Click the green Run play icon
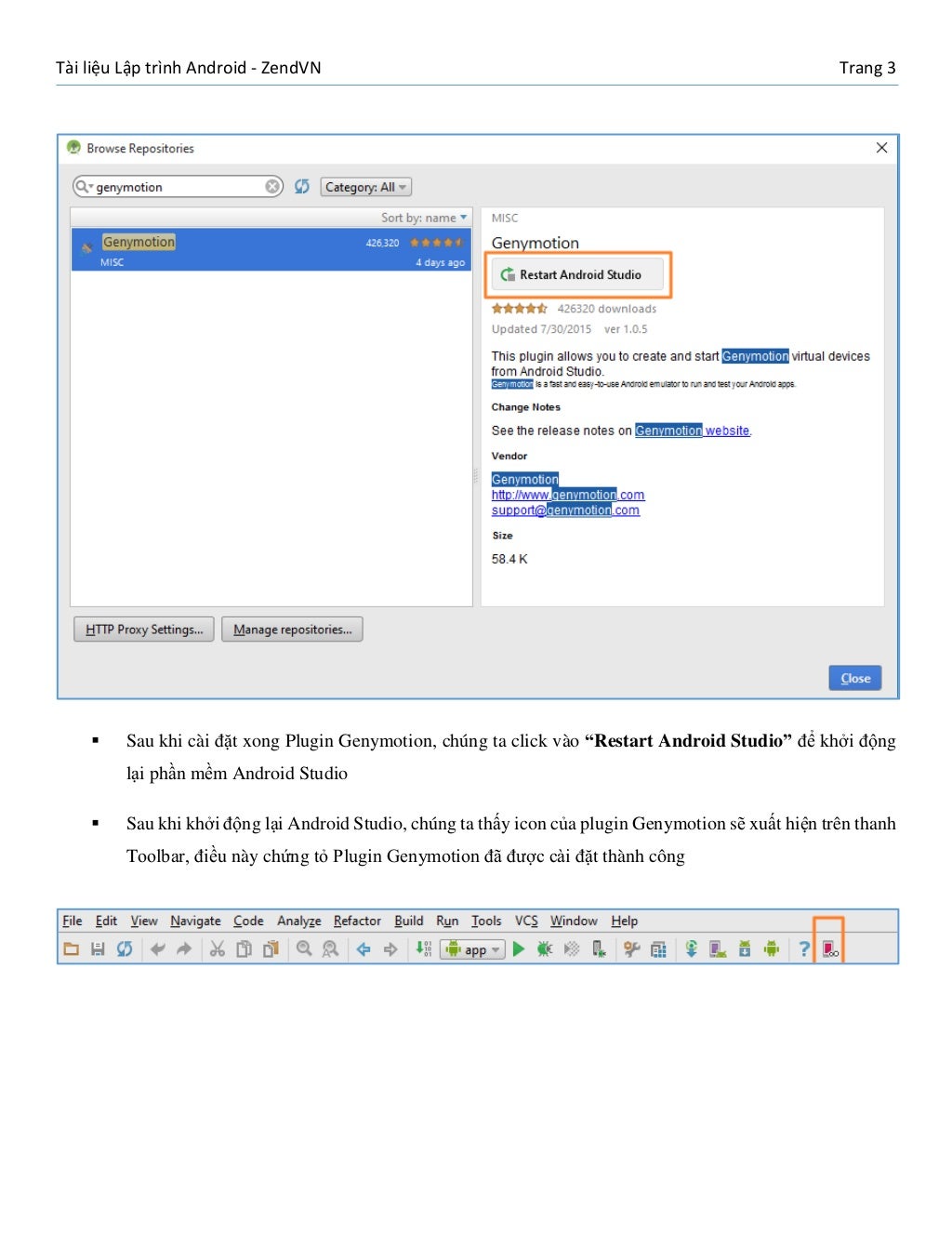The width and height of the screenshot is (952, 1233). 519,949
